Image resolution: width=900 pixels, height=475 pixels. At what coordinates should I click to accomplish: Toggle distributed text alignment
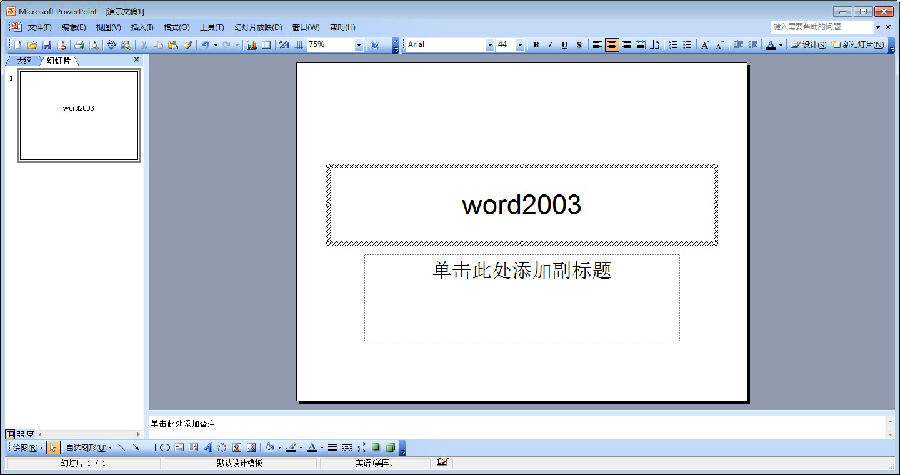tap(641, 45)
